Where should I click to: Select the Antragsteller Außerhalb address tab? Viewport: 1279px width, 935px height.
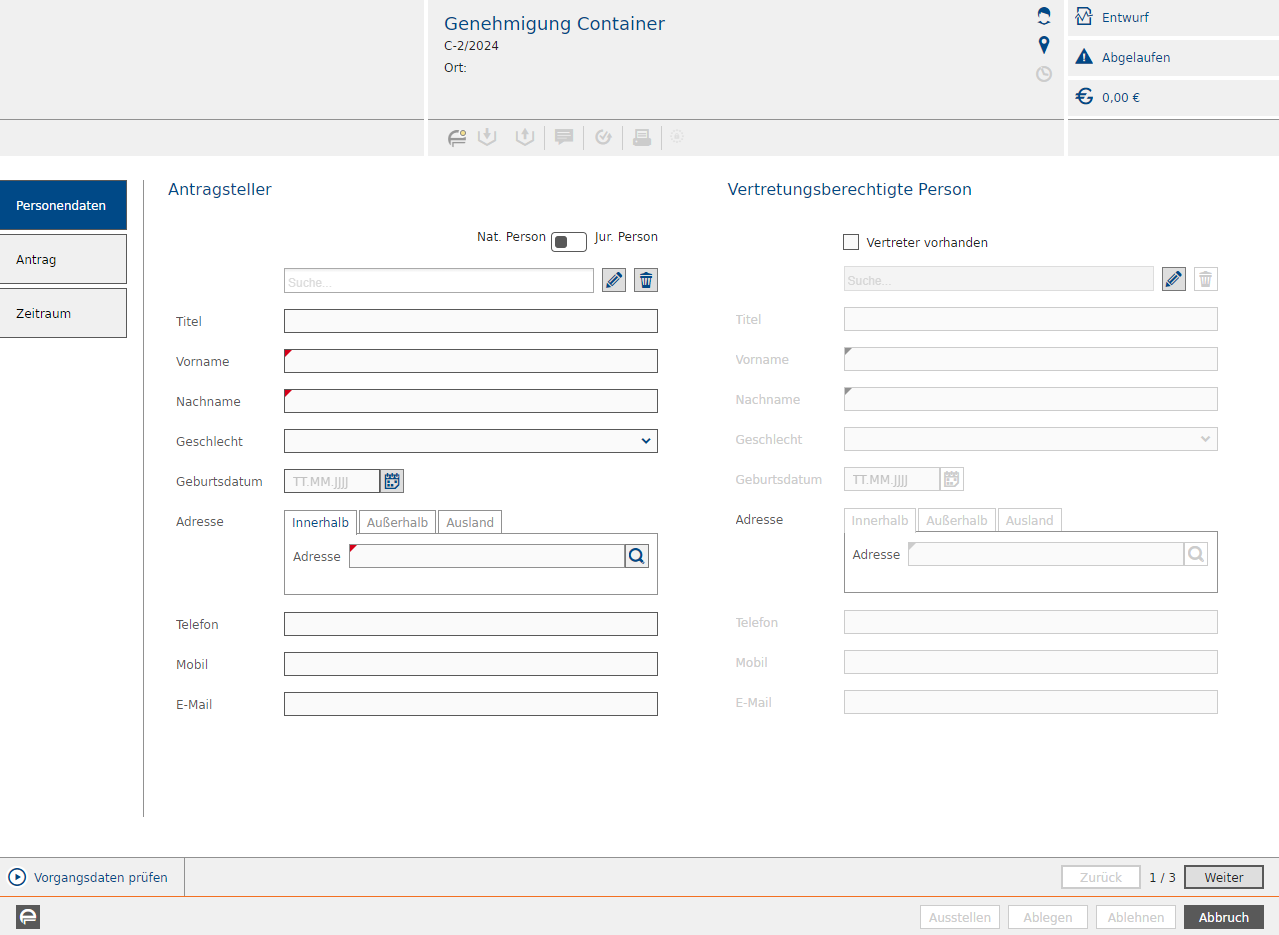pyautogui.click(x=397, y=522)
